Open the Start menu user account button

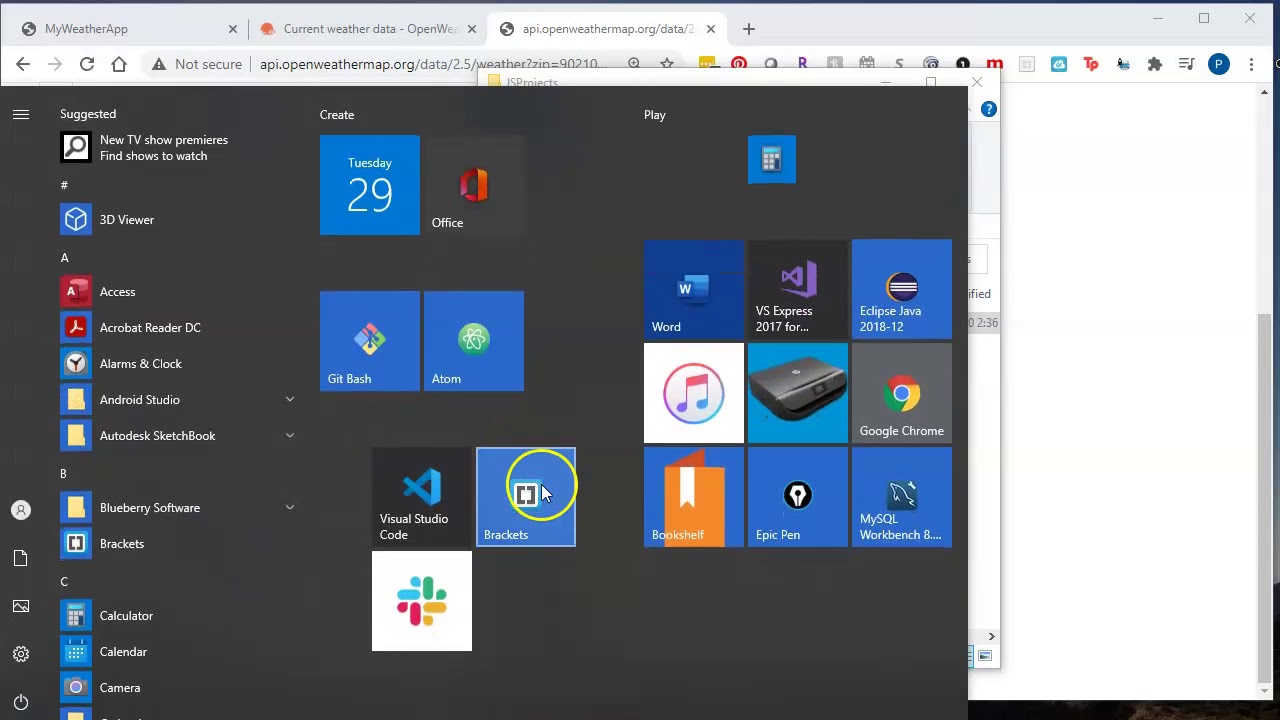coord(21,510)
